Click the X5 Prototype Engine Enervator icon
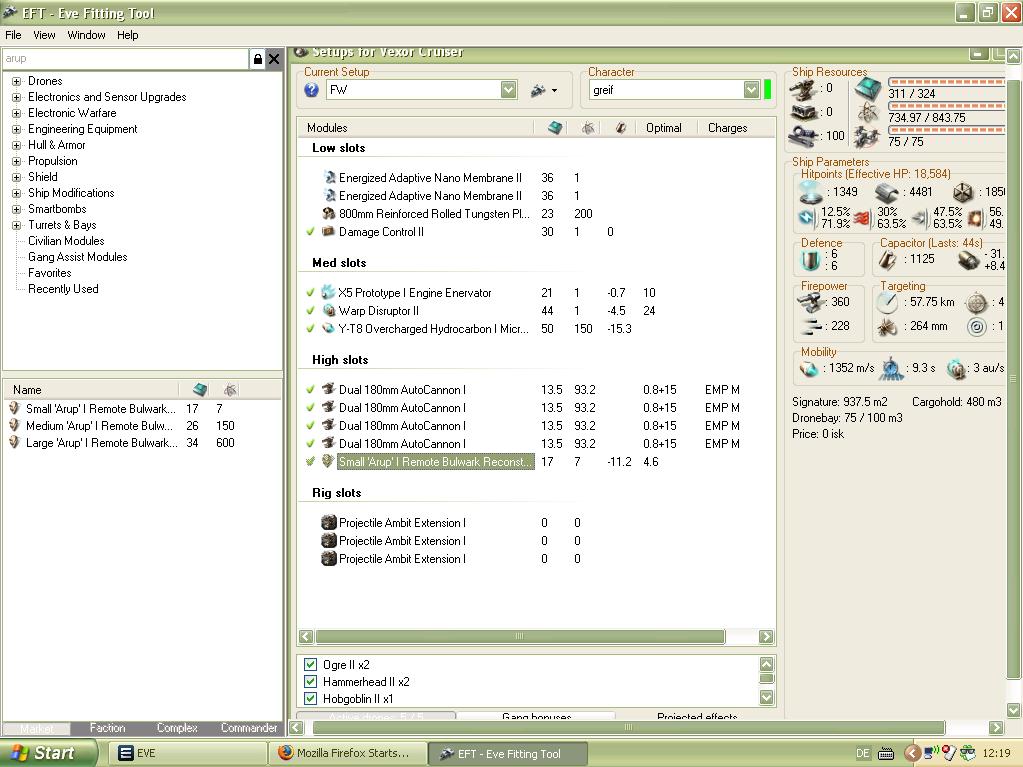 [x=328, y=293]
